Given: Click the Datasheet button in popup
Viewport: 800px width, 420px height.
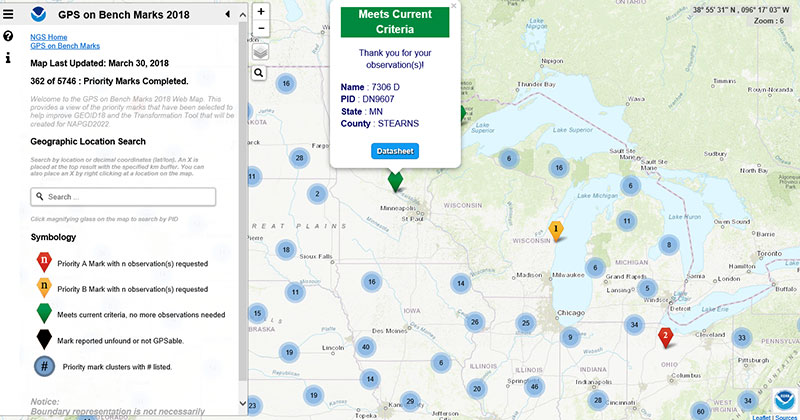Looking at the screenshot, I should point(395,151).
